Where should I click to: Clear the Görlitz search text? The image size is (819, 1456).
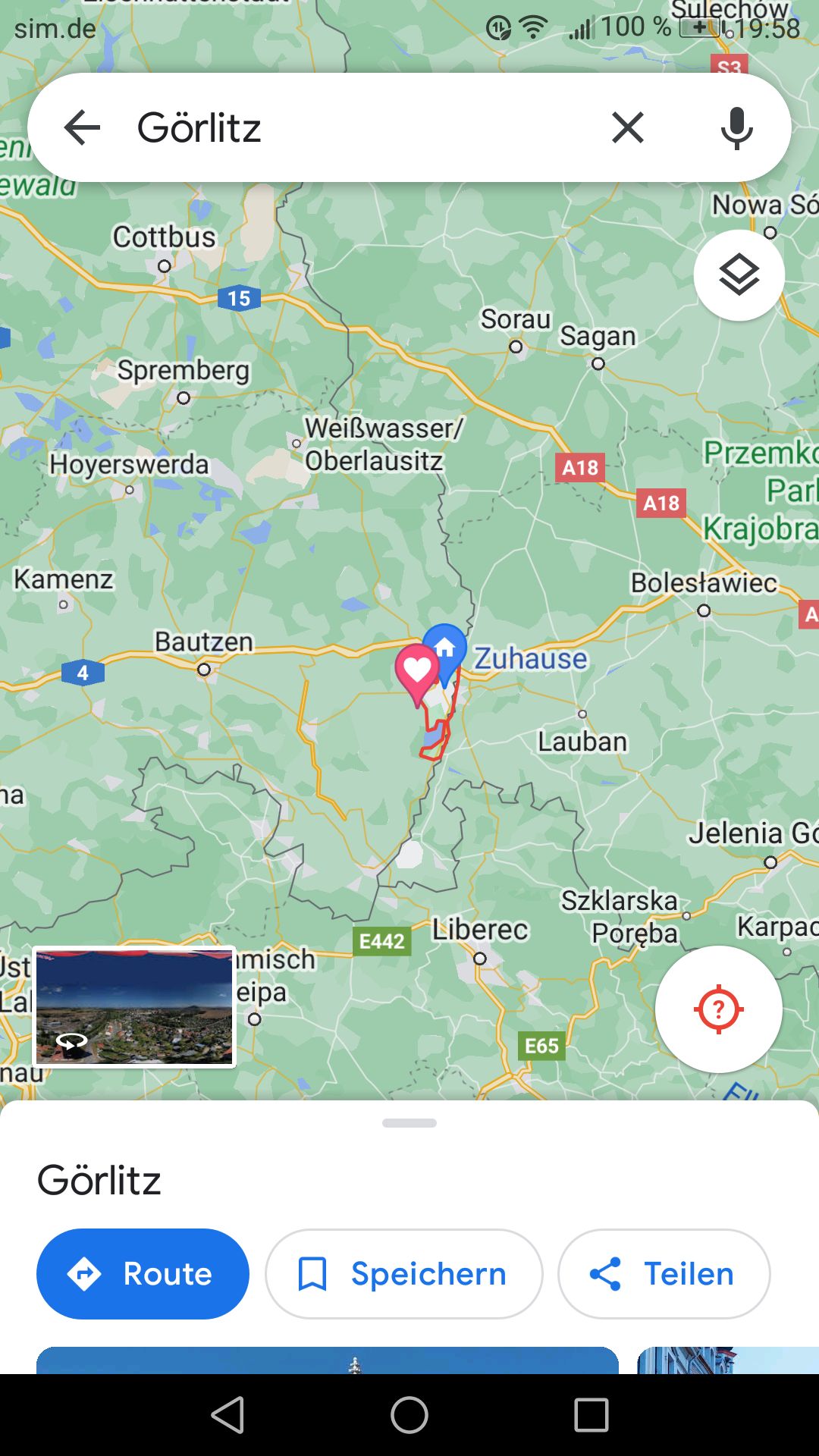[628, 127]
